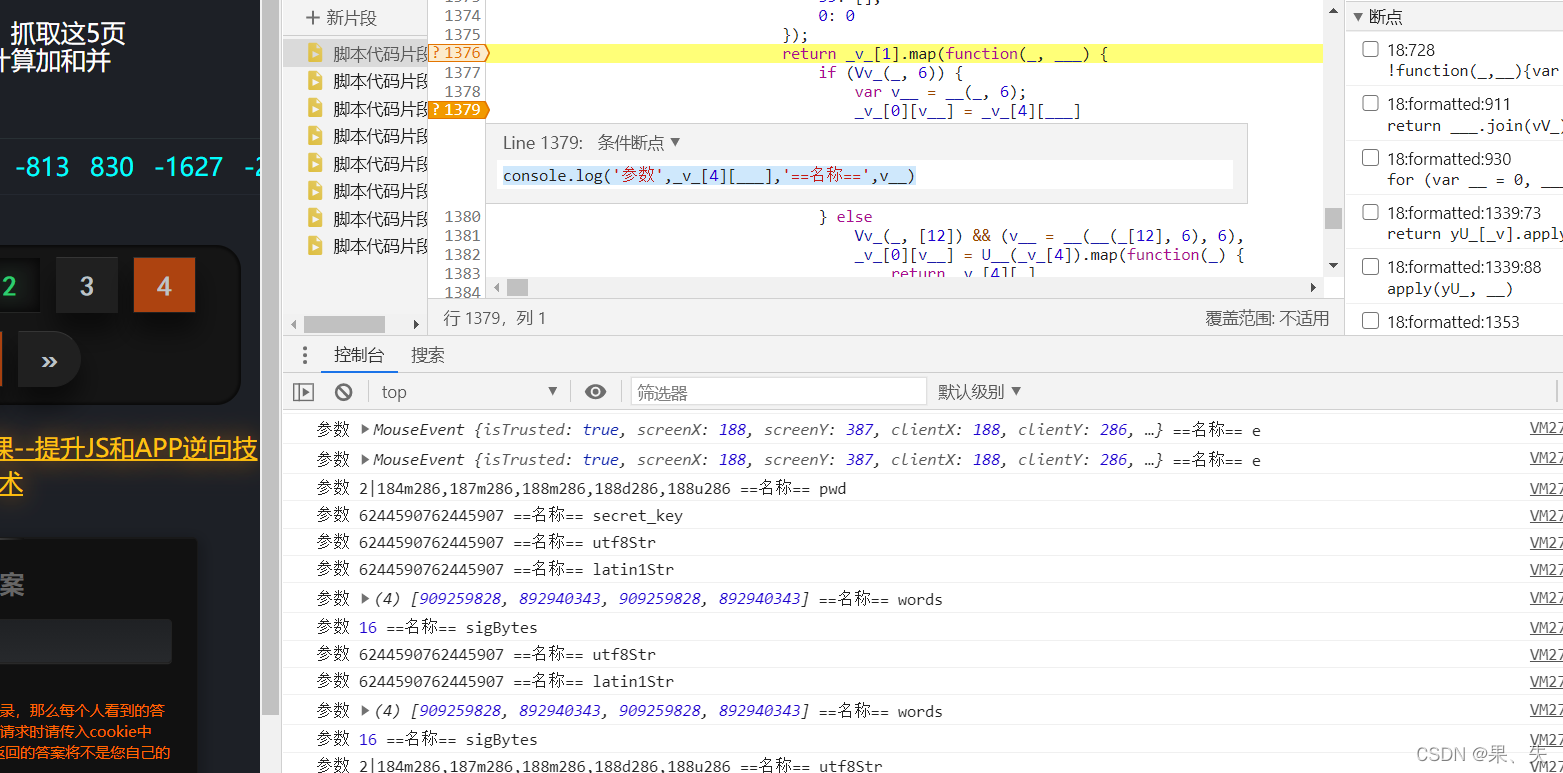Open the console three-dot options menu
Viewport: 1563px width, 773px height.
tap(304, 355)
